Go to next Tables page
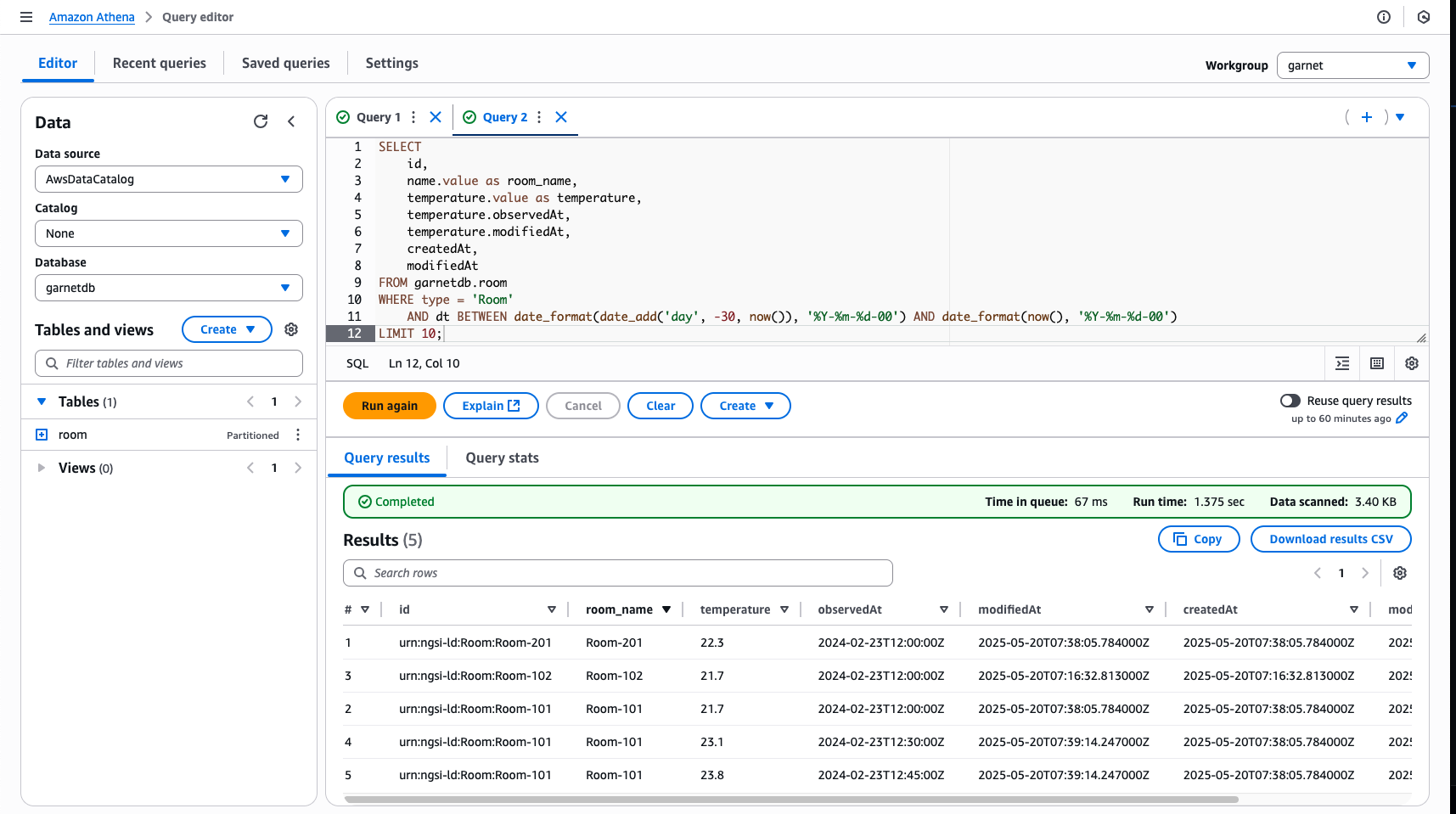1456x814 pixels. click(x=298, y=401)
